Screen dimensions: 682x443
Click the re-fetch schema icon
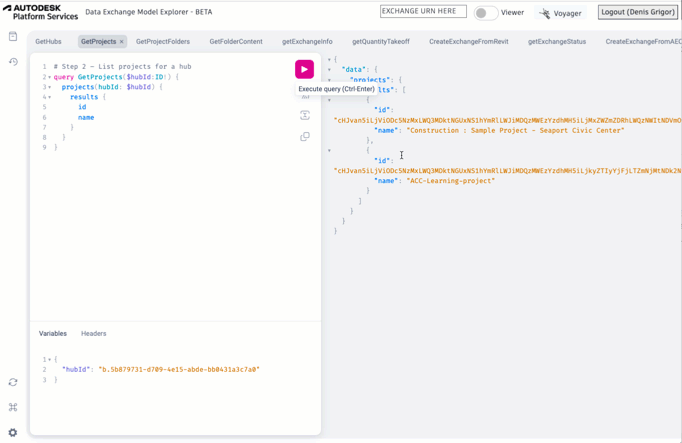(x=13, y=382)
